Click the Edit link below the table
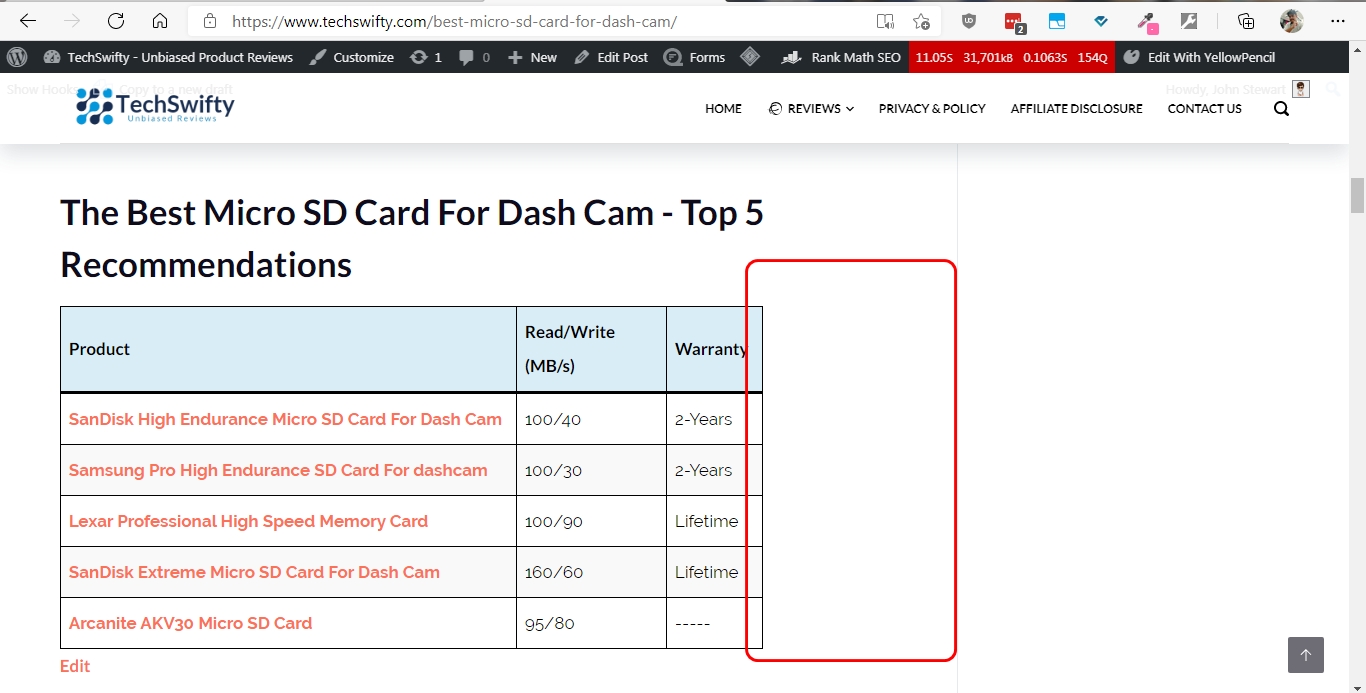1366x693 pixels. click(75, 666)
